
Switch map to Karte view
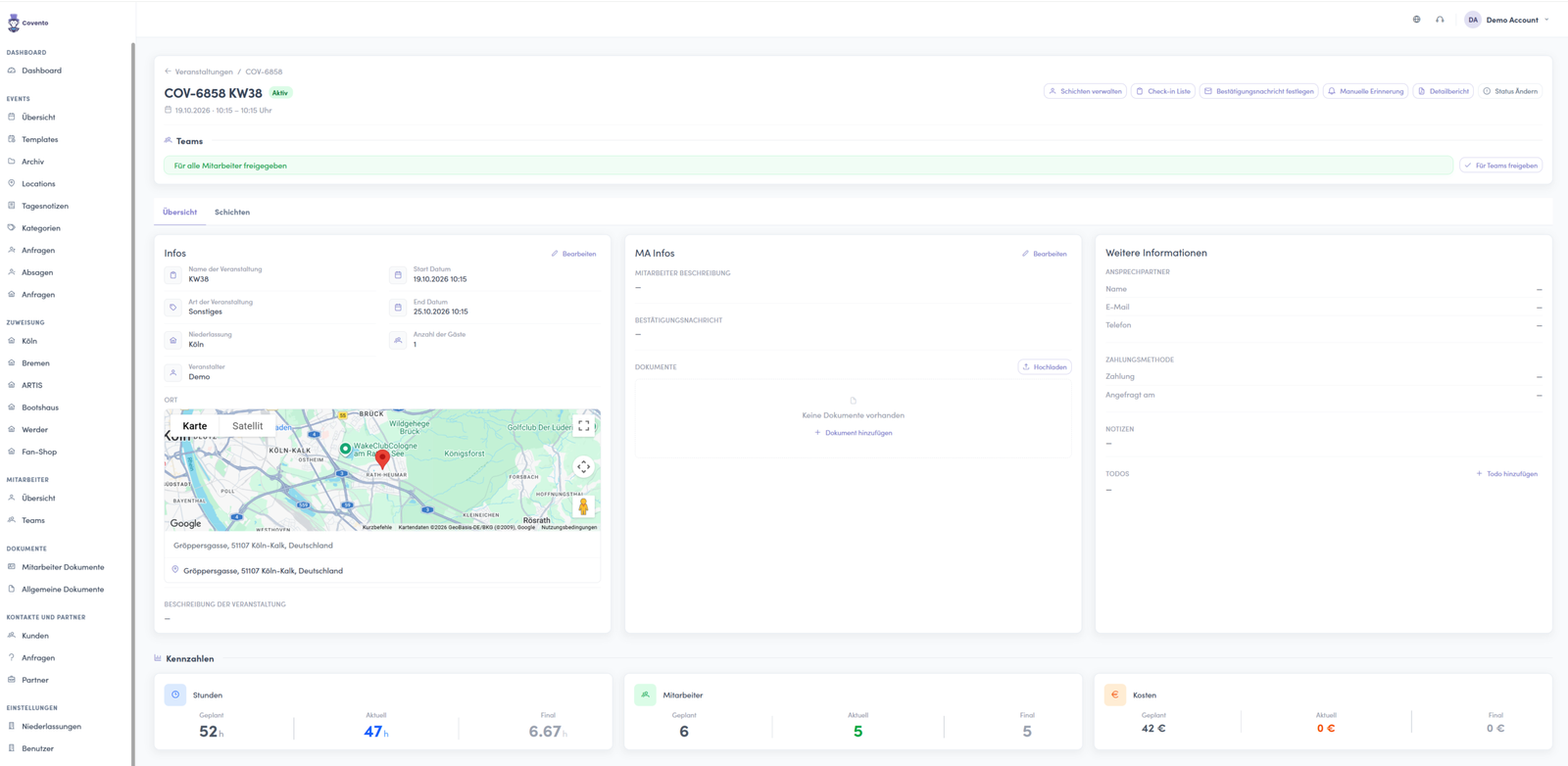195,426
